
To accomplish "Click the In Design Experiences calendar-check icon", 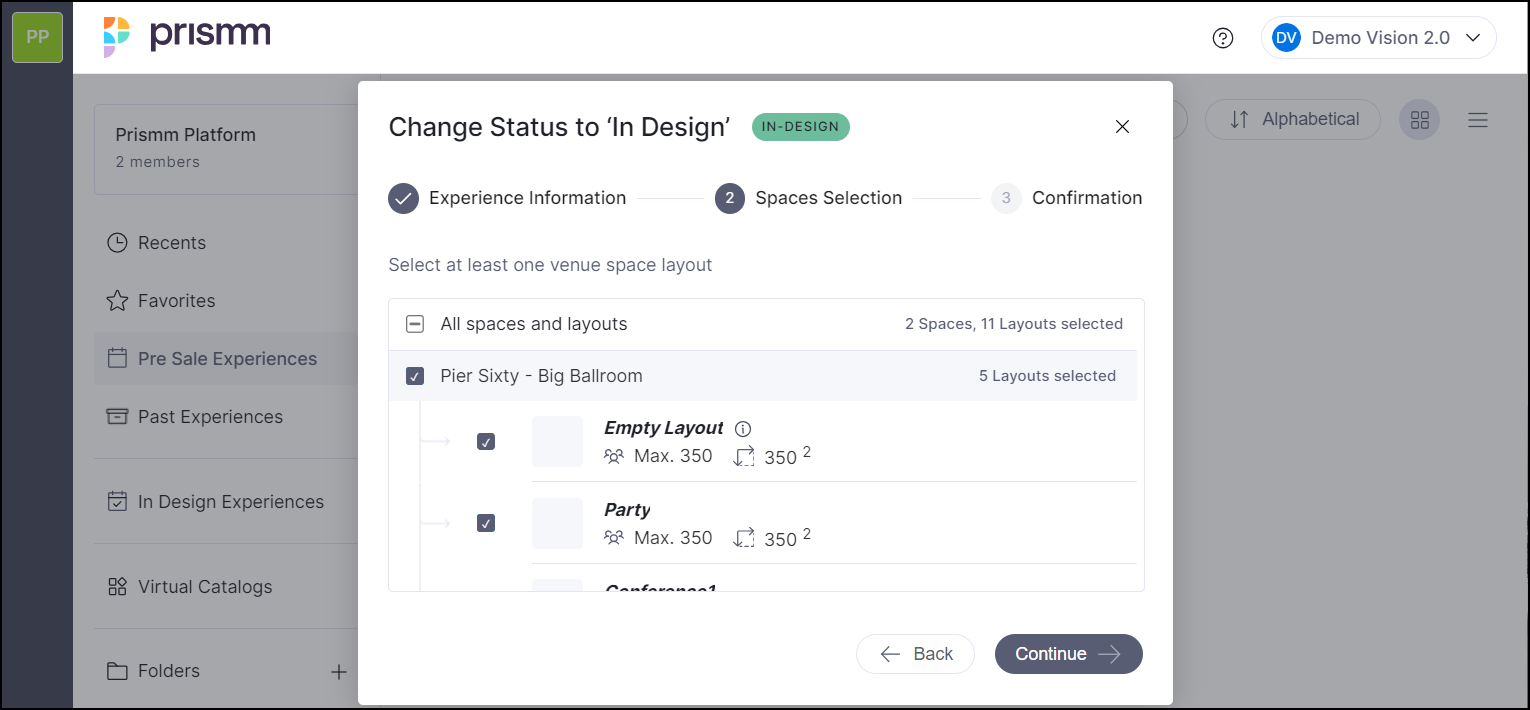I will point(117,502).
